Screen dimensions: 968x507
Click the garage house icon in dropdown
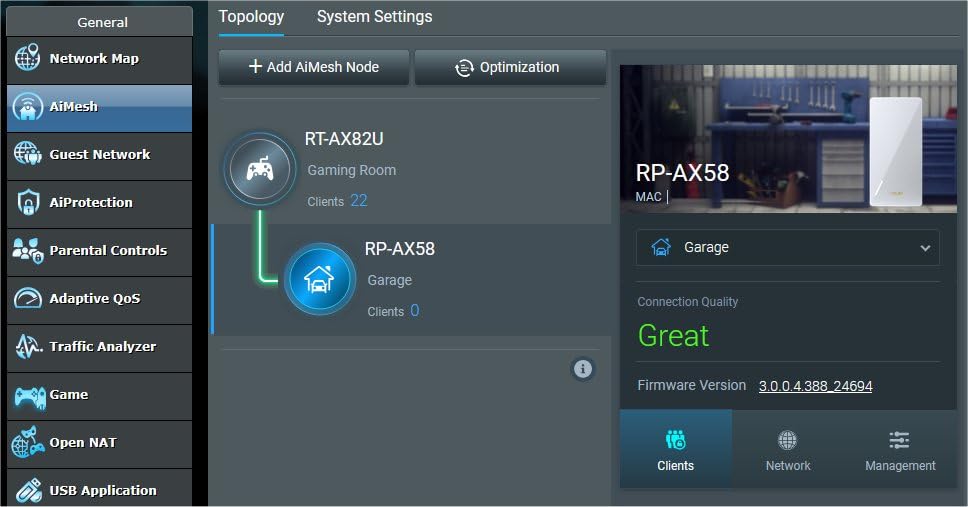coord(661,247)
